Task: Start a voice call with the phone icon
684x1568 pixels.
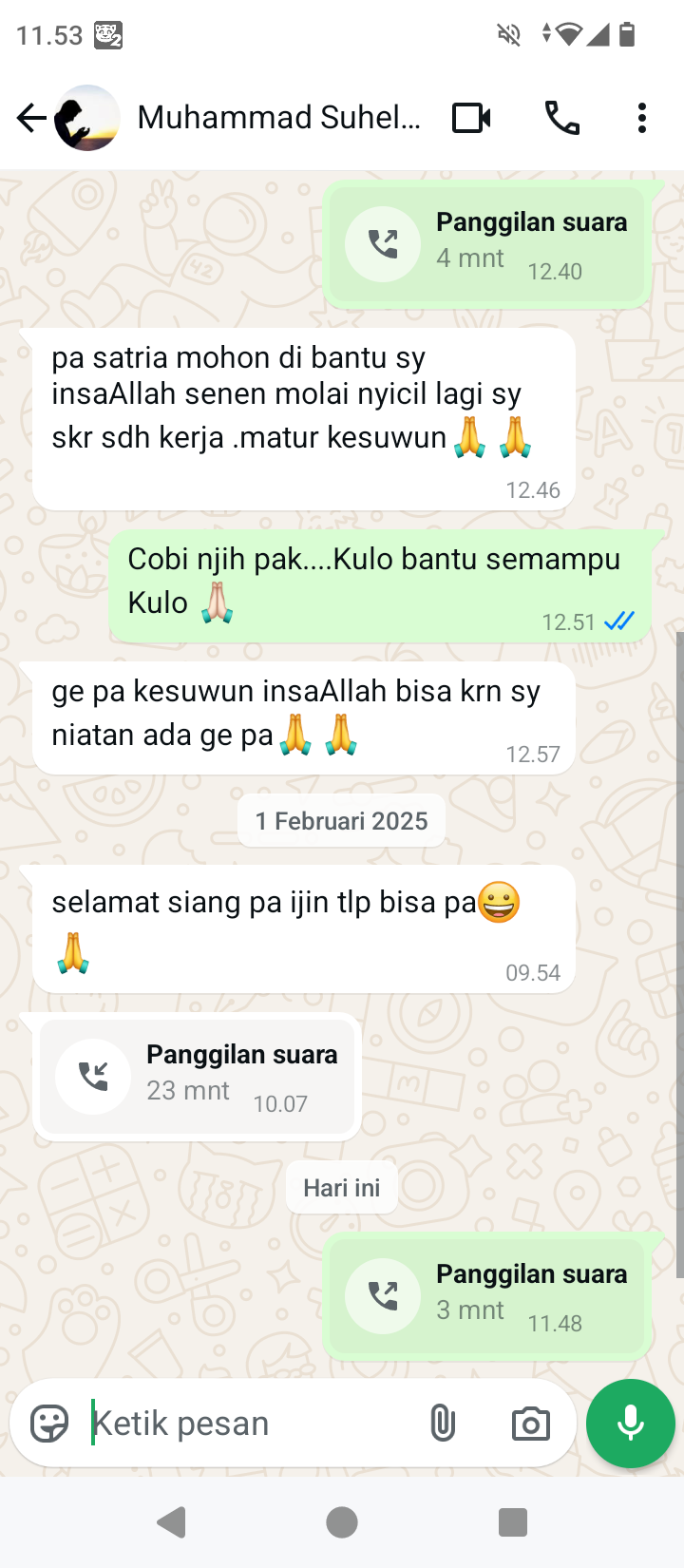Action: click(561, 119)
